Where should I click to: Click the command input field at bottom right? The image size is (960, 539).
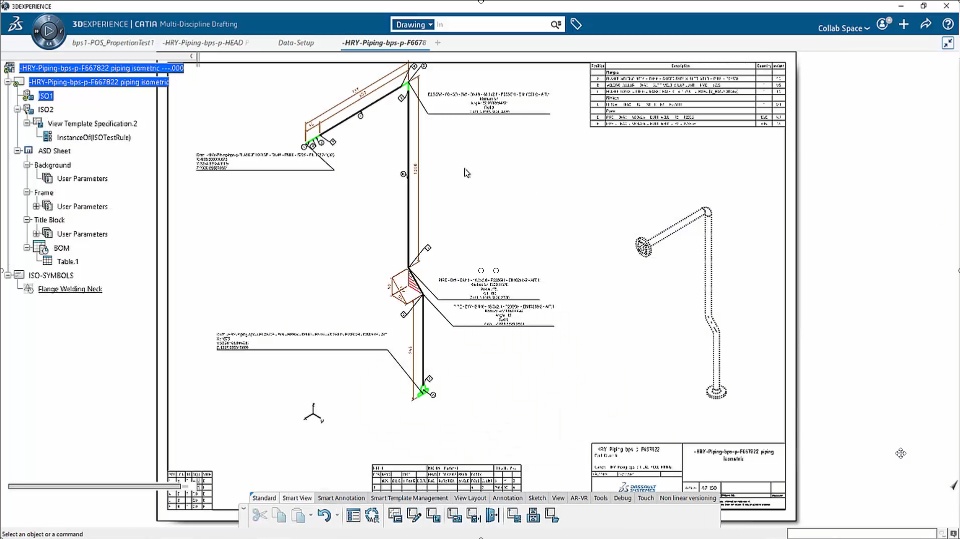863,533
